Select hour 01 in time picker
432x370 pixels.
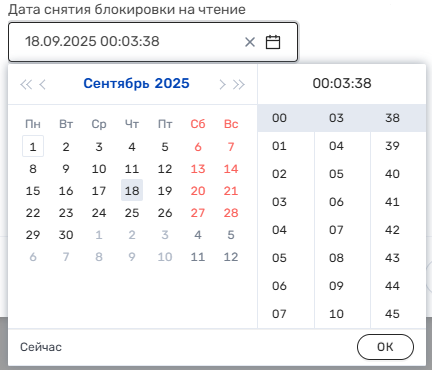pos(279,146)
